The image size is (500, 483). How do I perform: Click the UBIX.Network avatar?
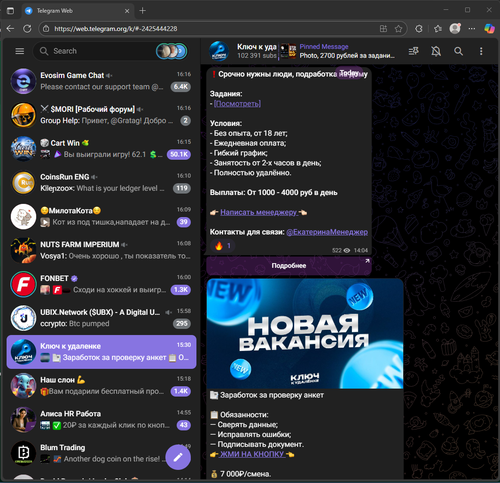[23, 318]
